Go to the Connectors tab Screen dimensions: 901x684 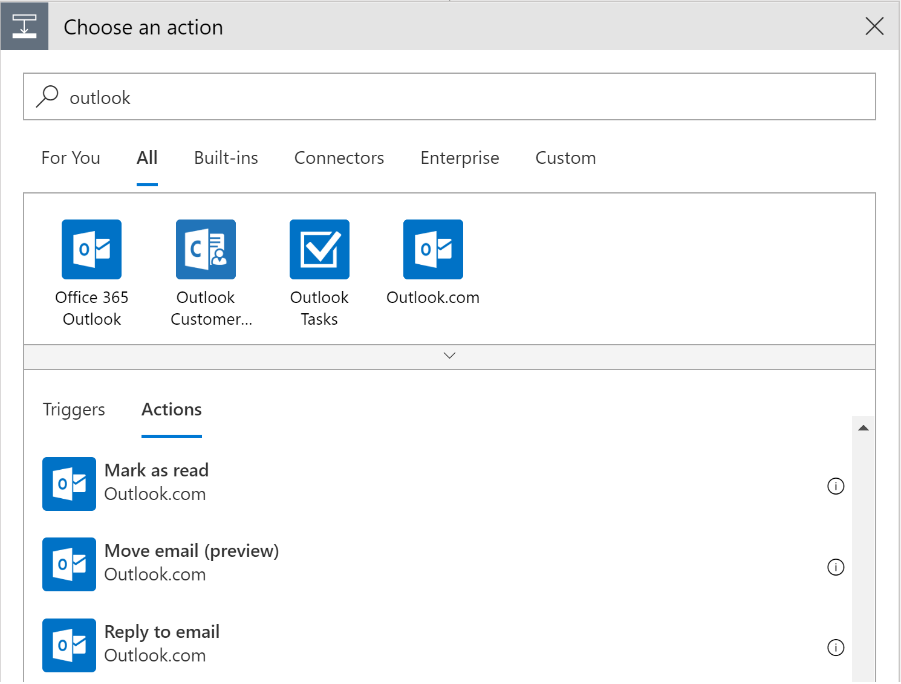coord(339,158)
